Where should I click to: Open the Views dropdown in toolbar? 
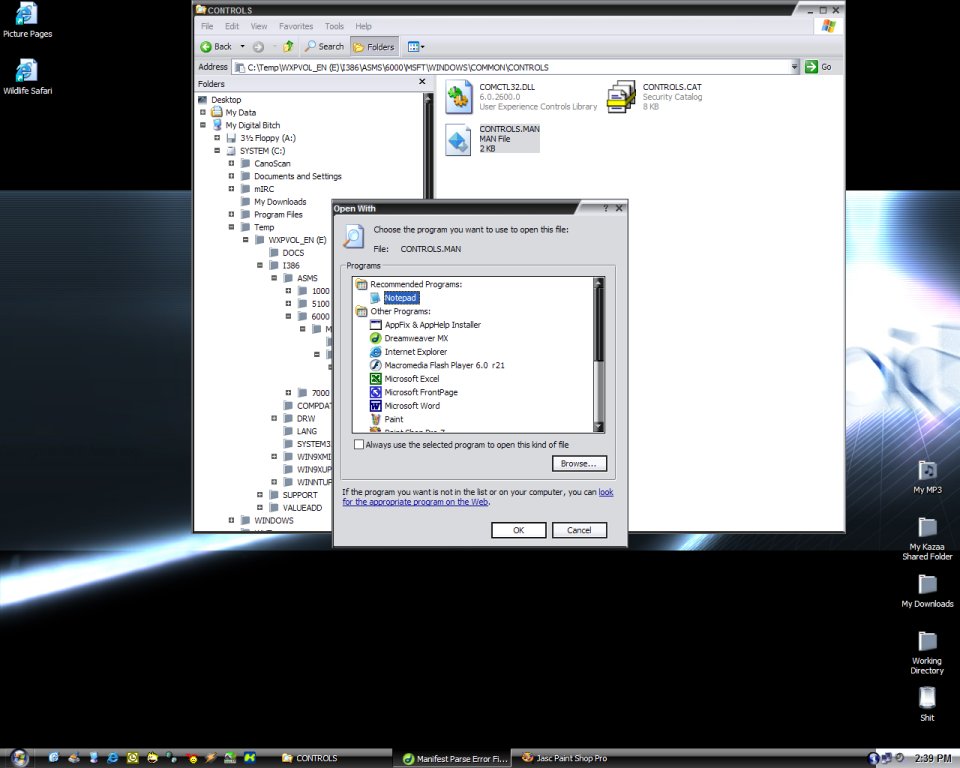[x=416, y=47]
